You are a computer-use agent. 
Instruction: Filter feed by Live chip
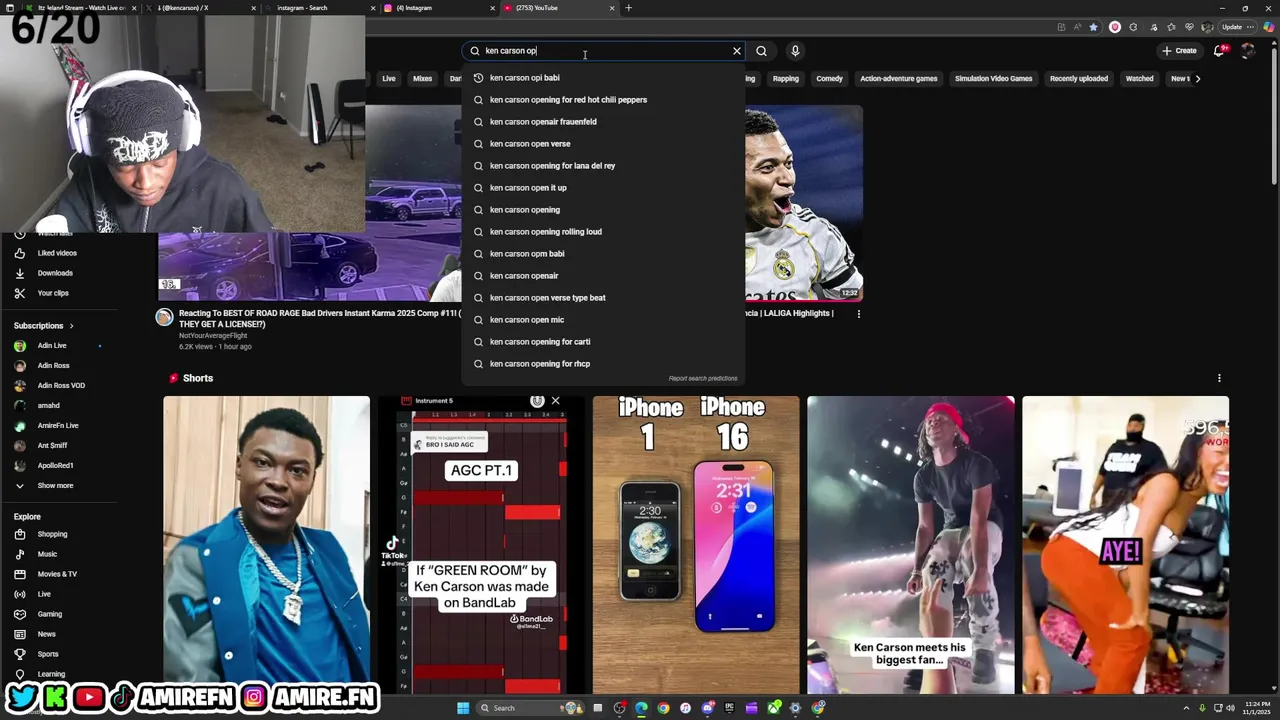coord(388,79)
